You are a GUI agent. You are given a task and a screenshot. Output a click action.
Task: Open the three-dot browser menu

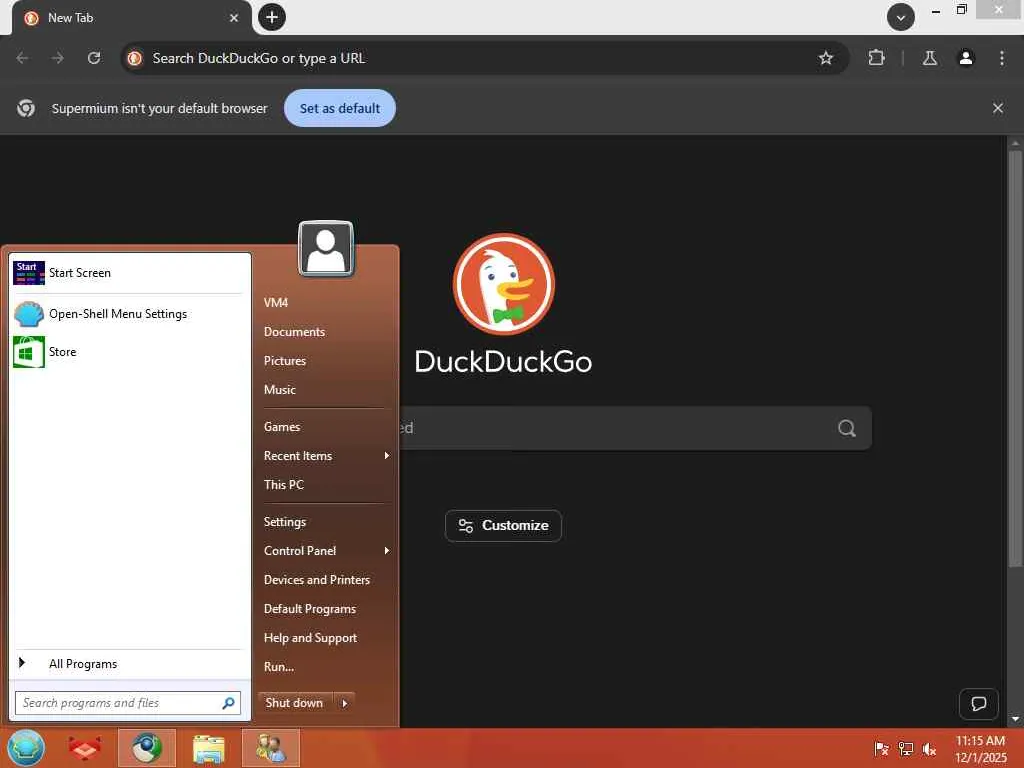[1002, 58]
